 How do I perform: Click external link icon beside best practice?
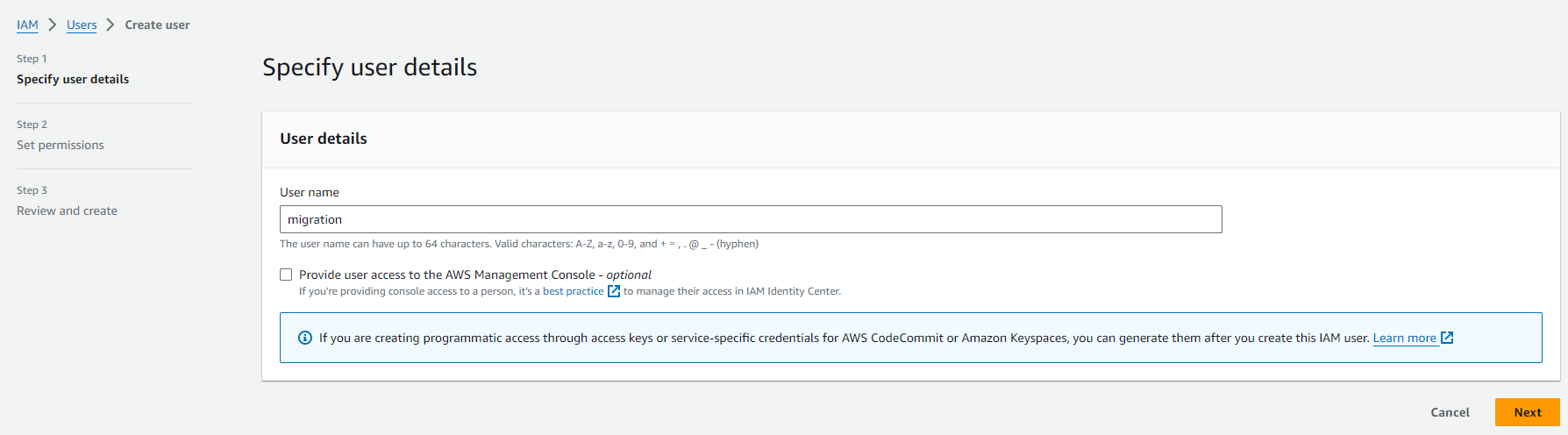click(614, 291)
